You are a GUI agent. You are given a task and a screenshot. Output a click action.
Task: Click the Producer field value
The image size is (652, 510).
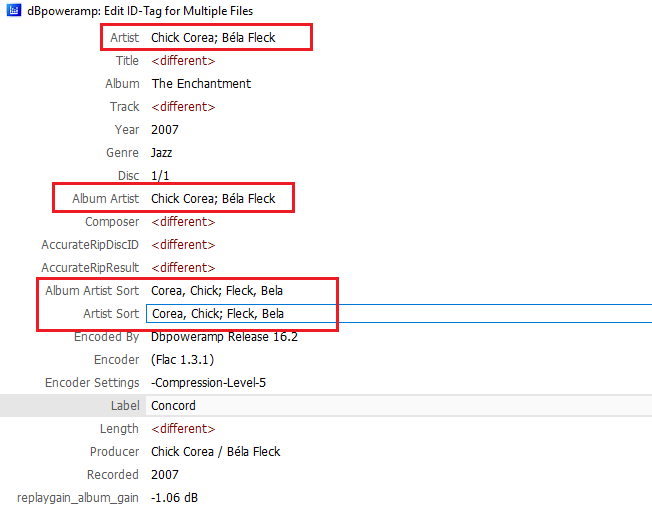[x=215, y=452]
